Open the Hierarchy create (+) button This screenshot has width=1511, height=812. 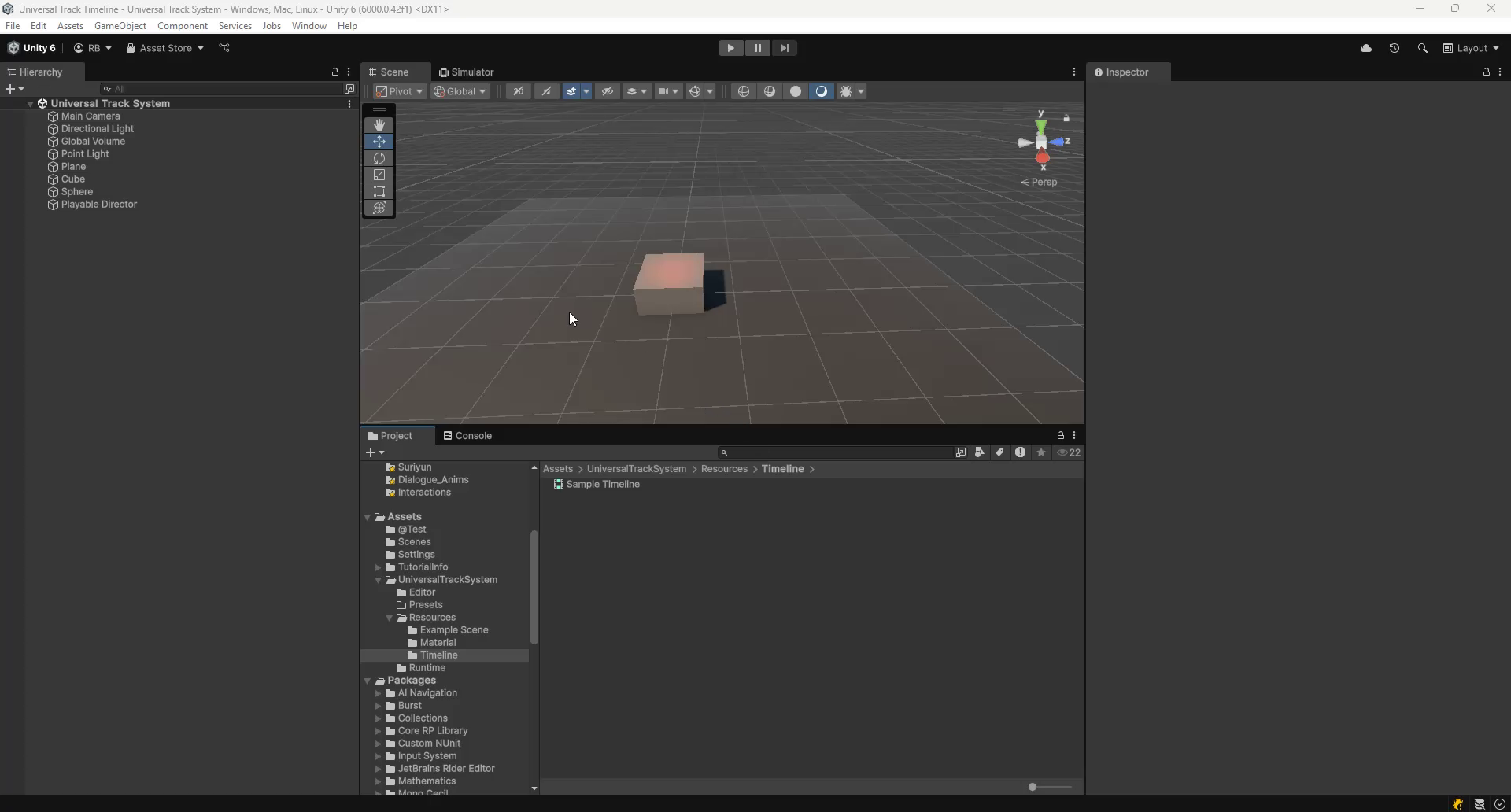coord(14,89)
